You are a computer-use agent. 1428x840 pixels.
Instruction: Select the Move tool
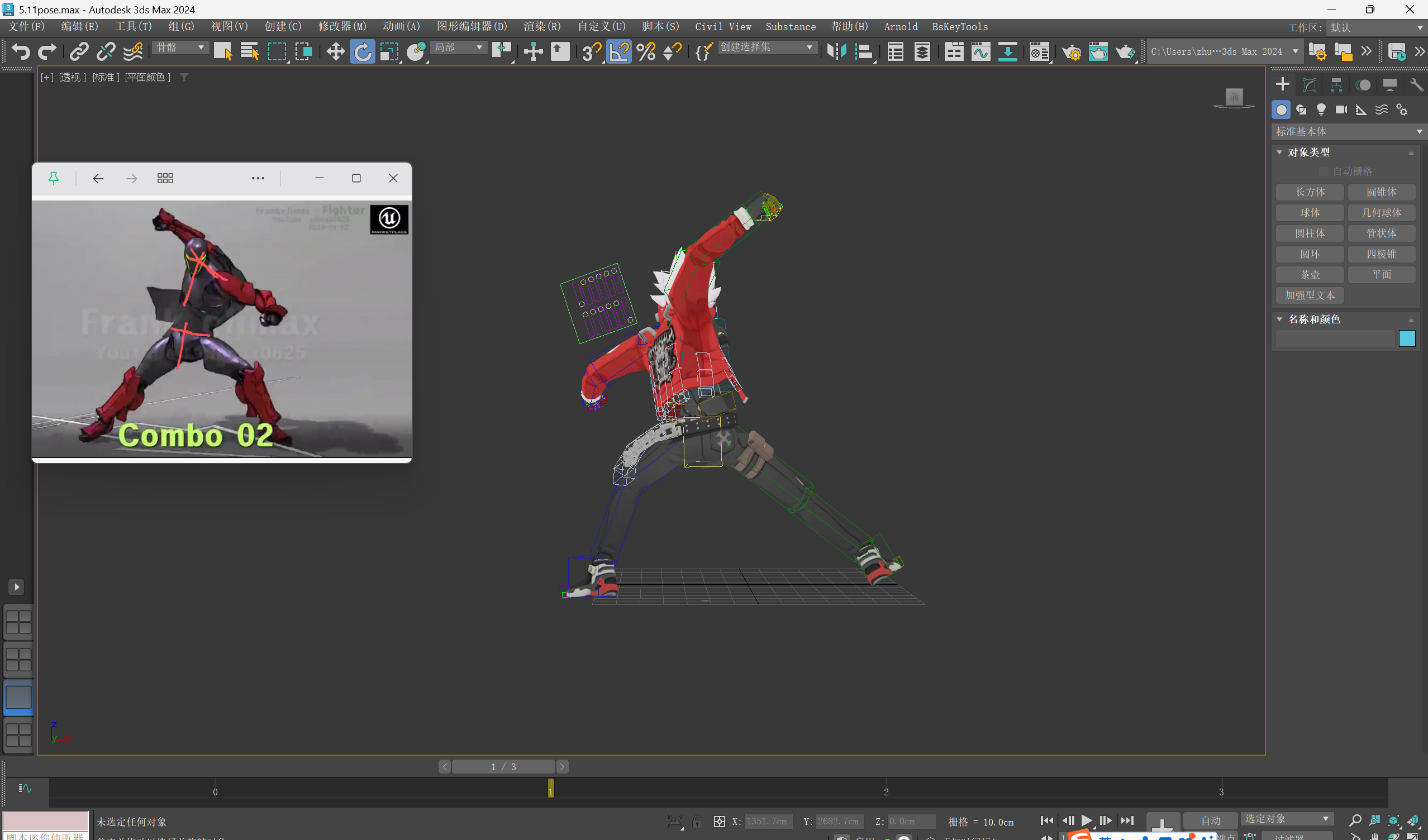click(335, 51)
